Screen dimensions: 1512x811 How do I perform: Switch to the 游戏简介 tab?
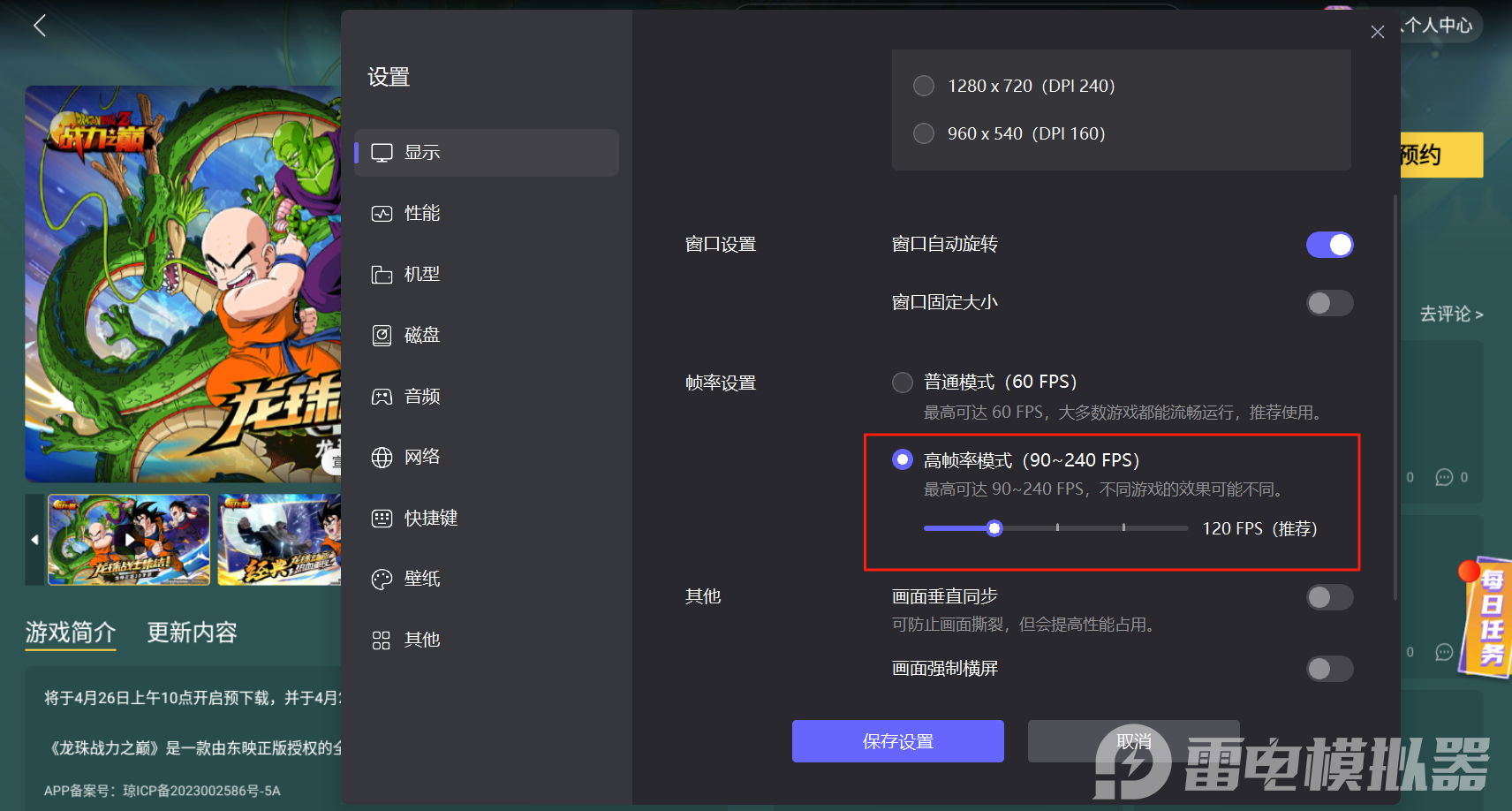point(71,633)
